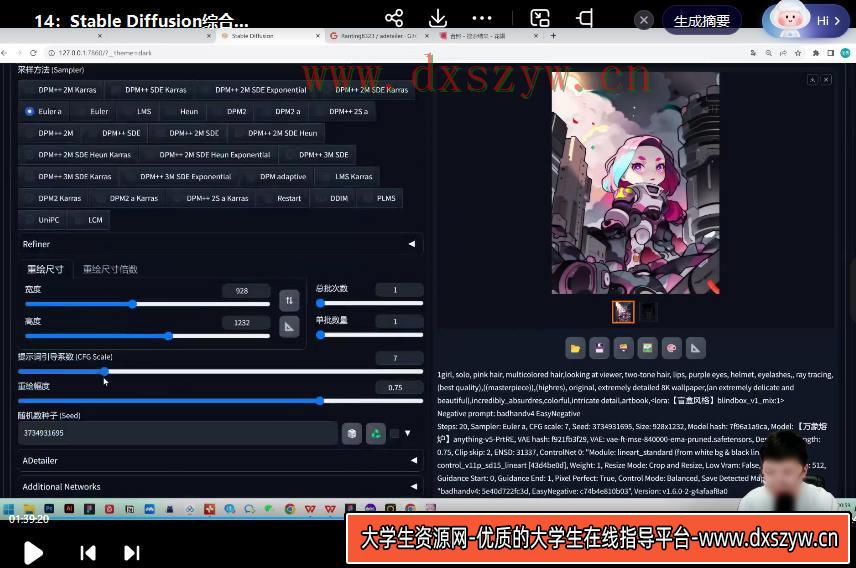The width and height of the screenshot is (856, 568).
Task: Click the Hi assistant button
Action: (805, 20)
